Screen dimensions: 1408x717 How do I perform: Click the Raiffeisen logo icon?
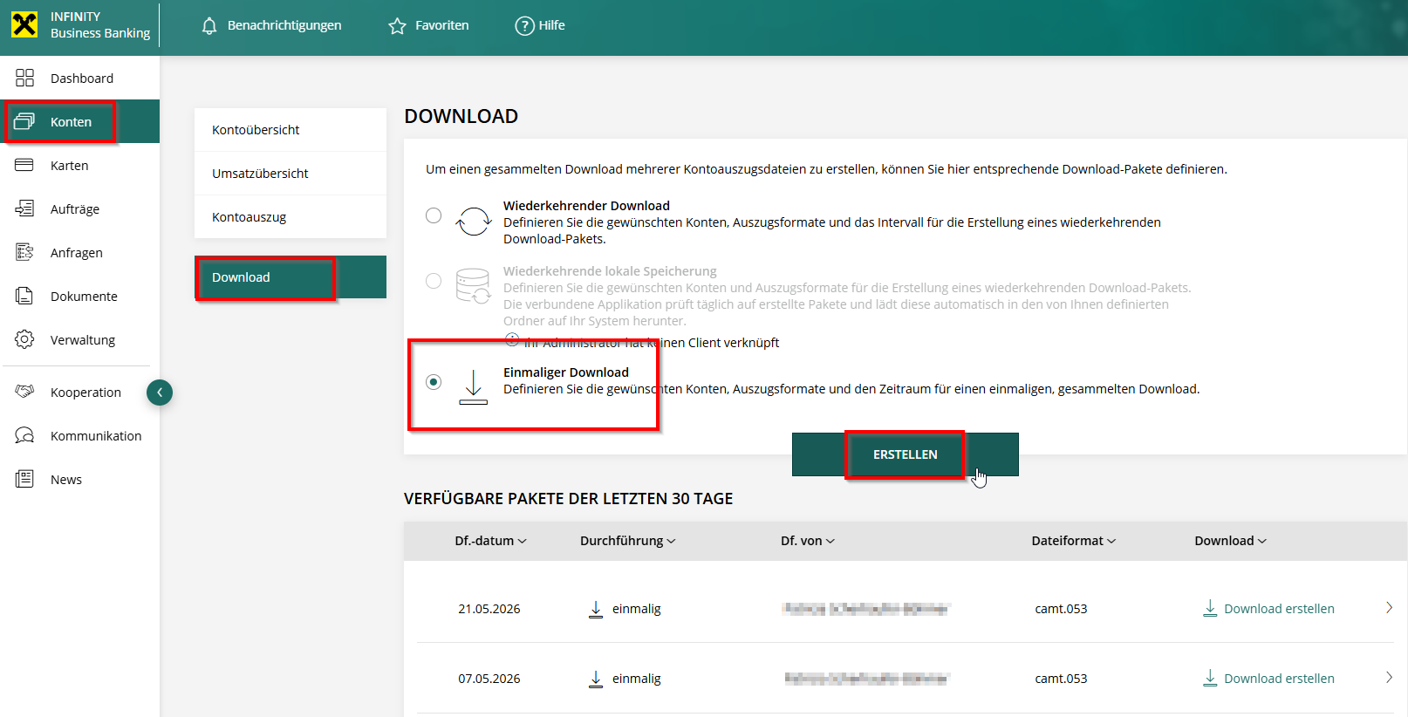pos(25,25)
